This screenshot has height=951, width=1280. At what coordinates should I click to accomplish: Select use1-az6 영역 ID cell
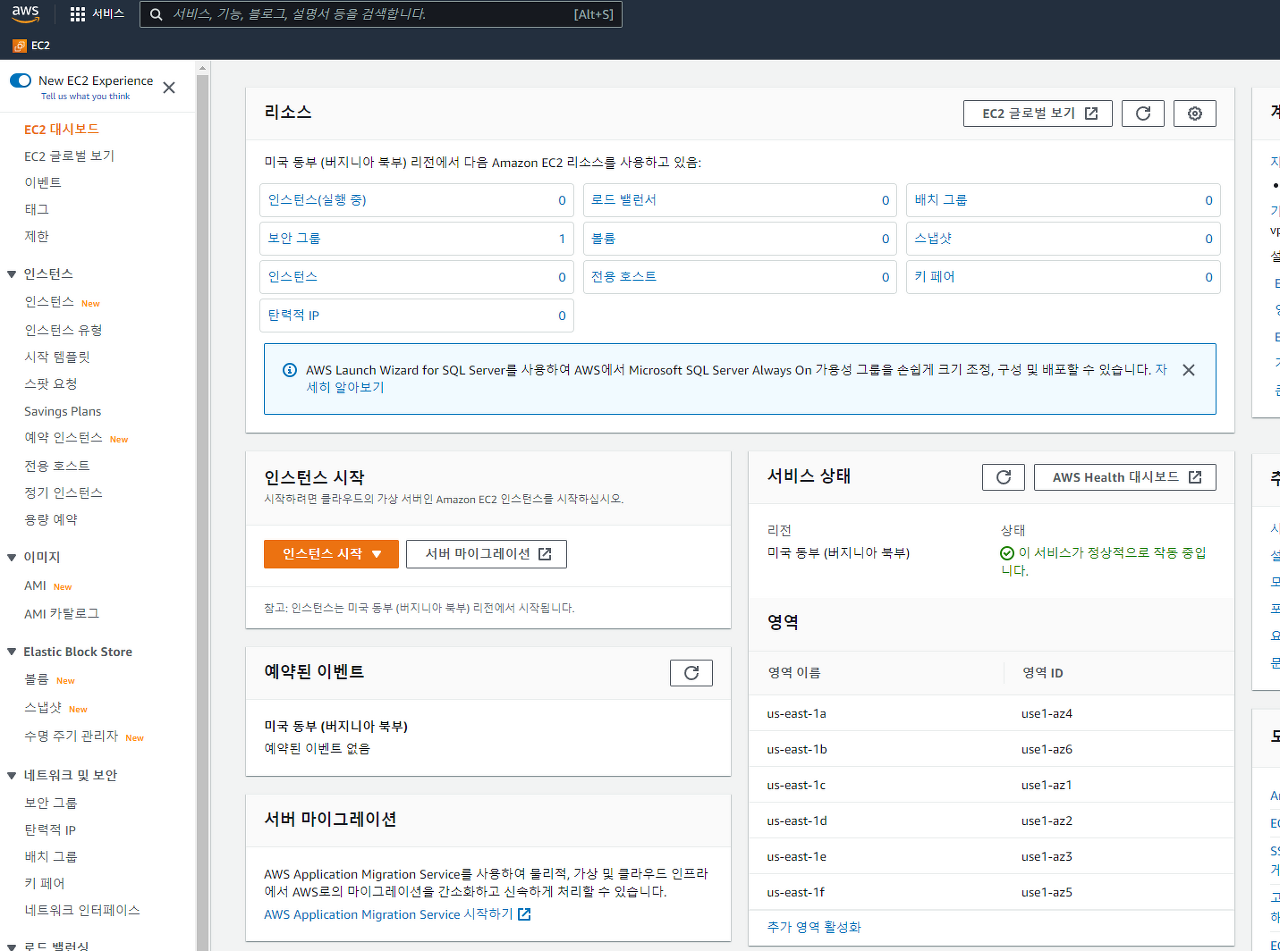[x=1046, y=750]
